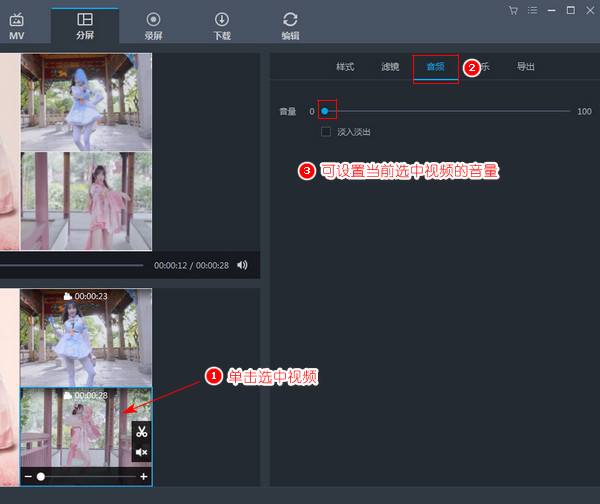Screen dimensions: 600x504
Task: Switch to the 滤镜 filter tab
Action: pyautogui.click(x=390, y=67)
